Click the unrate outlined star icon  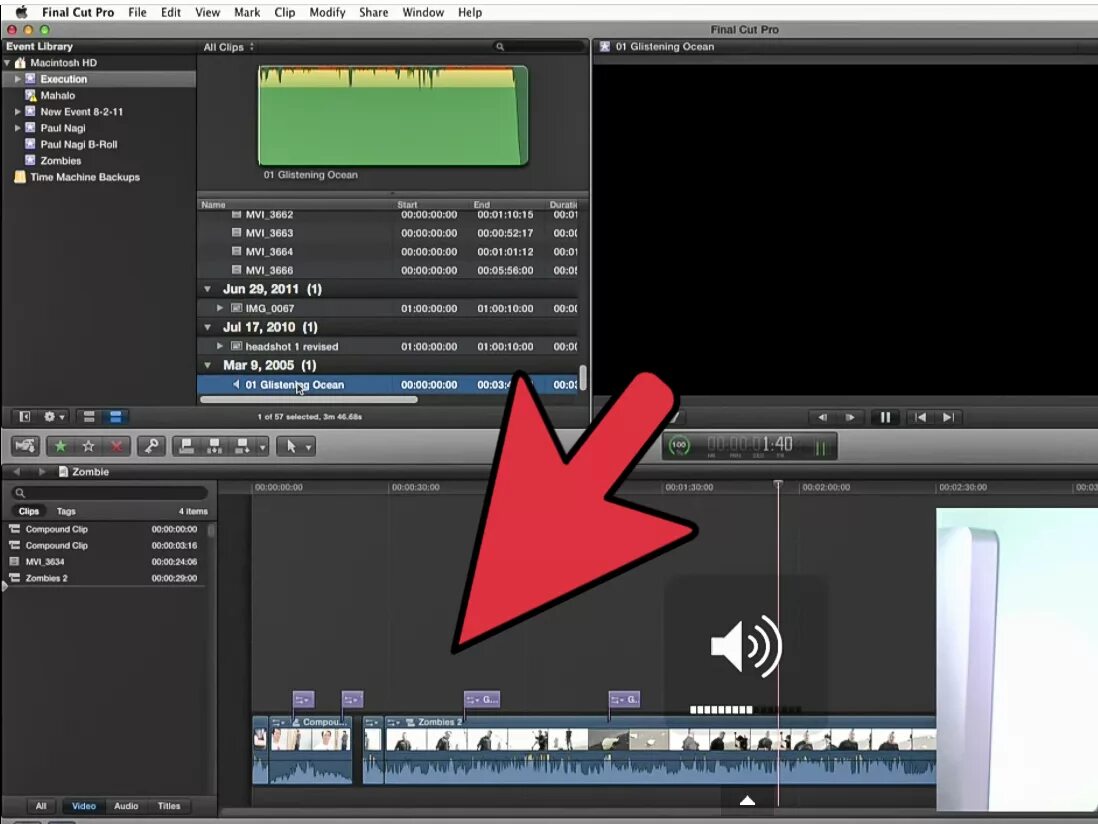click(x=88, y=446)
